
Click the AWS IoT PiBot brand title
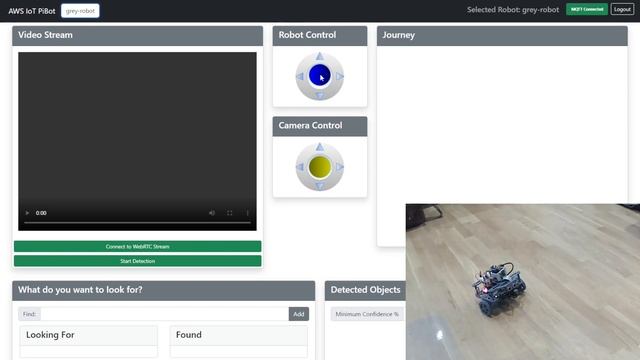[x=32, y=11]
